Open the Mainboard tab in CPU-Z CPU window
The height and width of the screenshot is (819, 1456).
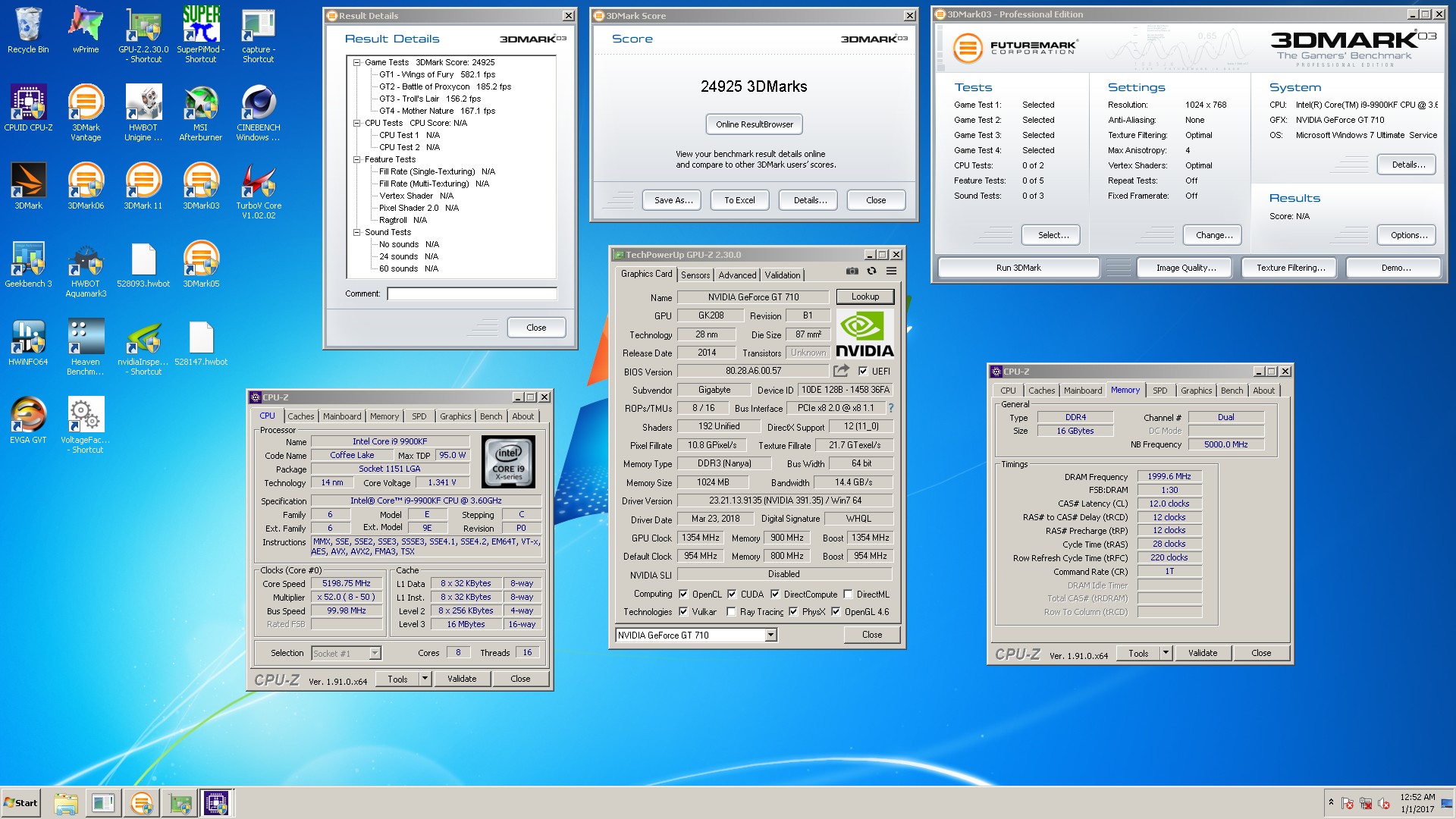[x=342, y=416]
